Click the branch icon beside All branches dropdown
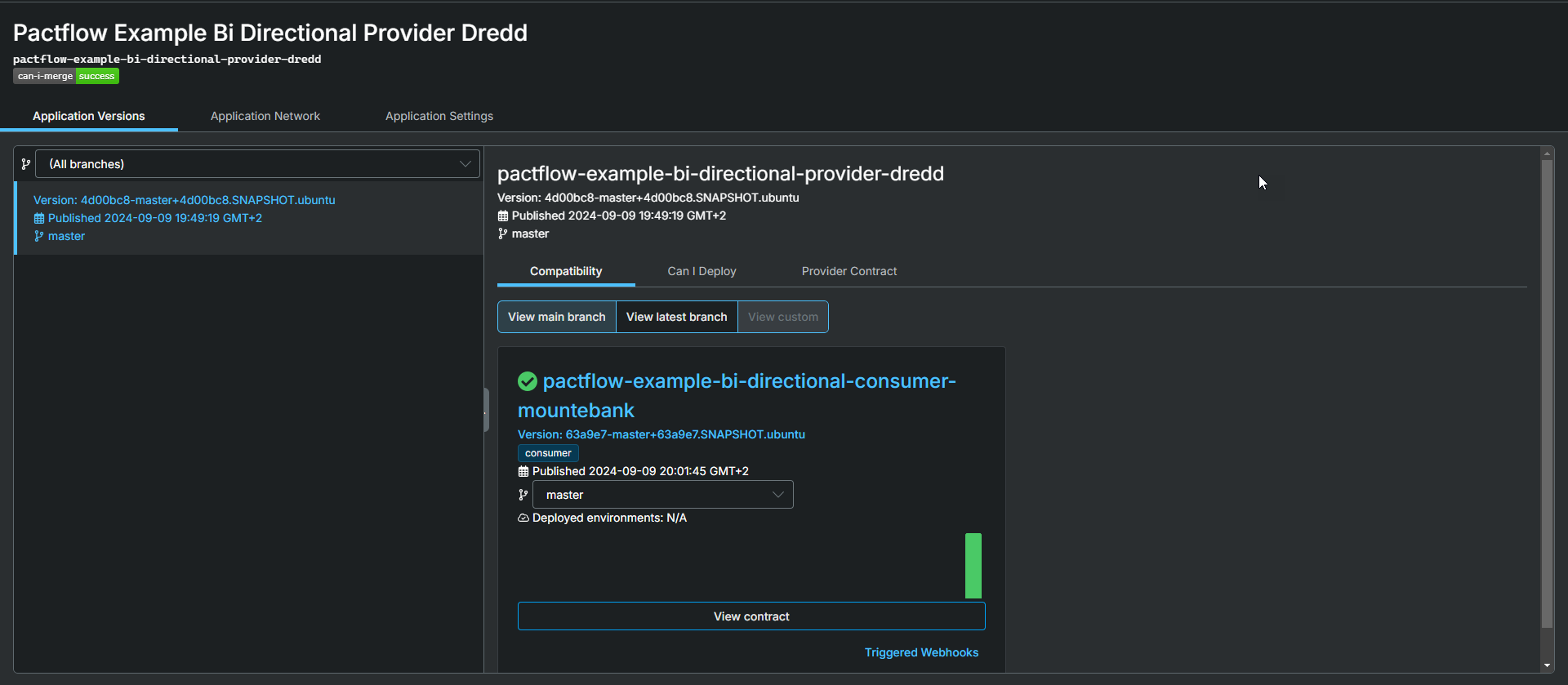This screenshot has height=685, width=1568. coord(26,164)
